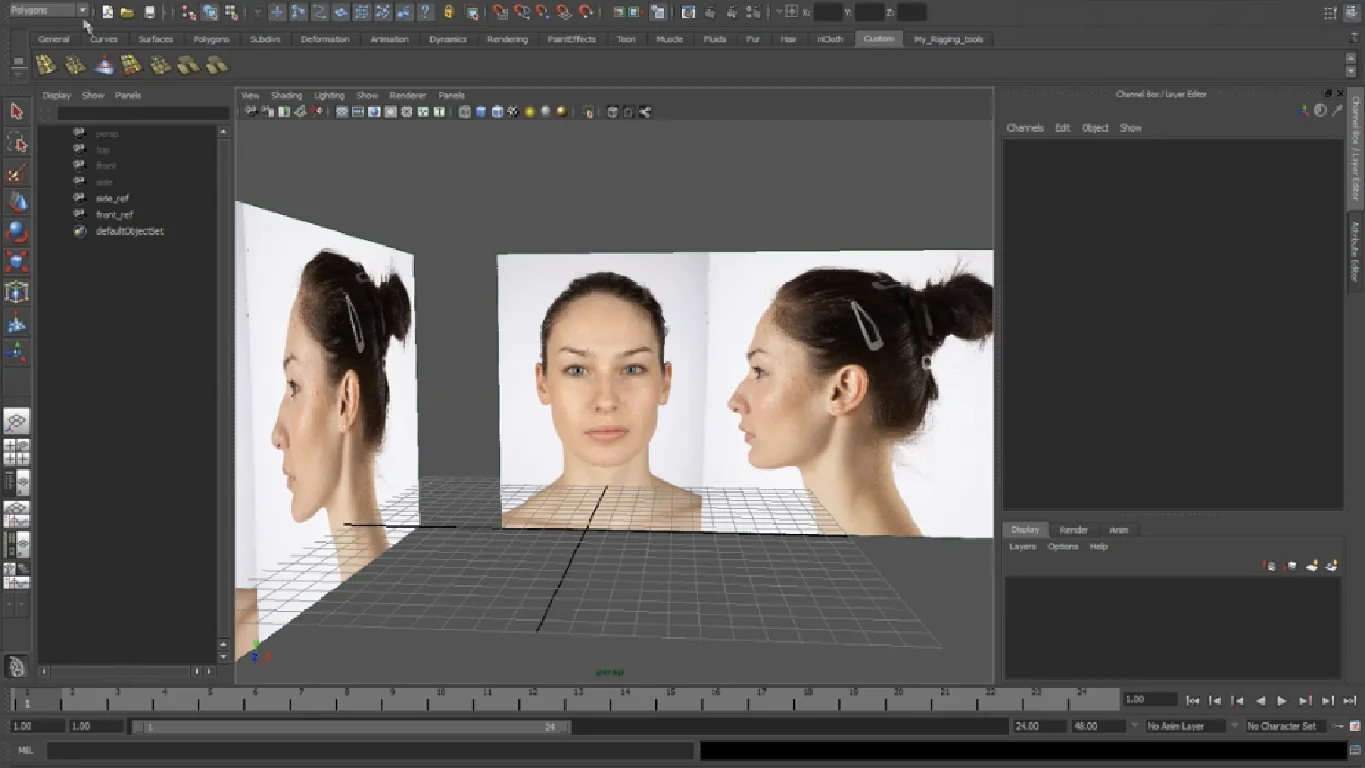Switch to single perspective view layout
Screen dimensions: 1365x768
pyautogui.click(x=16, y=421)
